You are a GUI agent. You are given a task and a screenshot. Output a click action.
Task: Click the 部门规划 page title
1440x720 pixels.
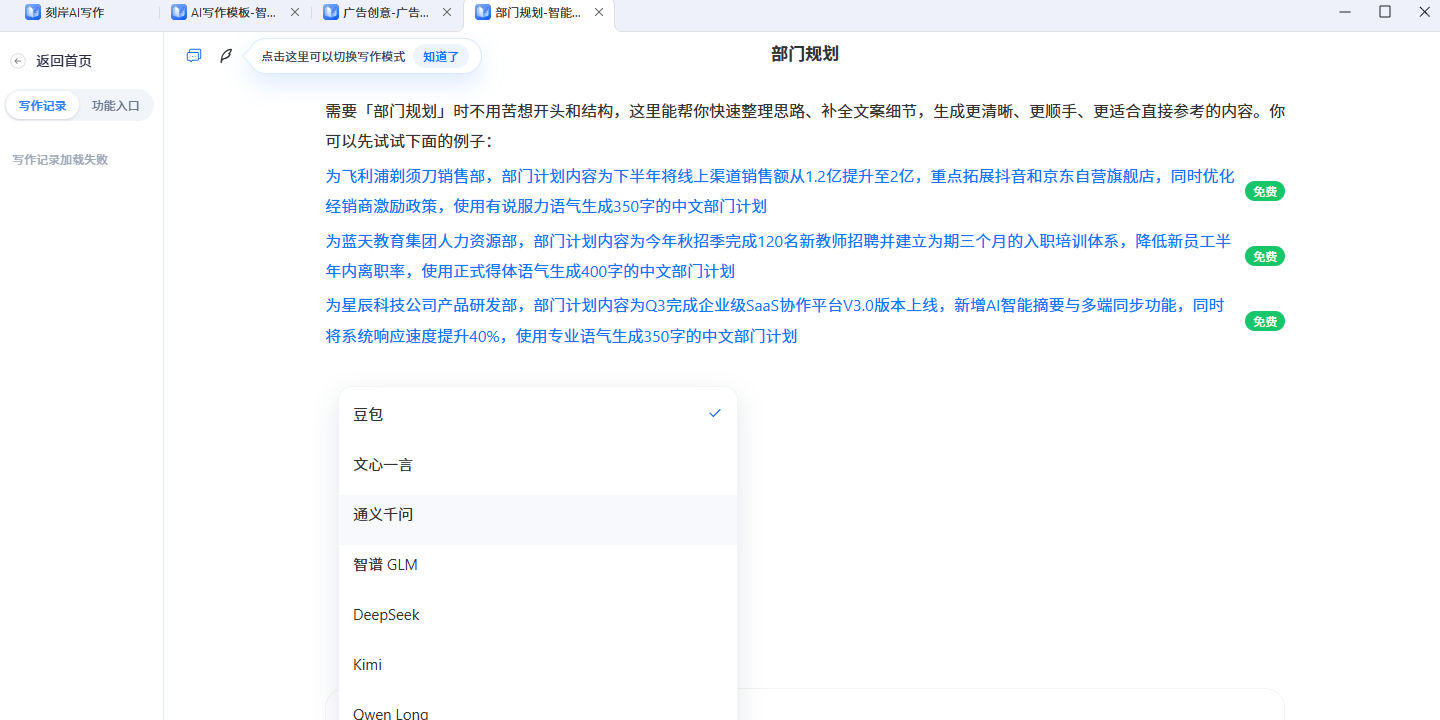point(805,54)
